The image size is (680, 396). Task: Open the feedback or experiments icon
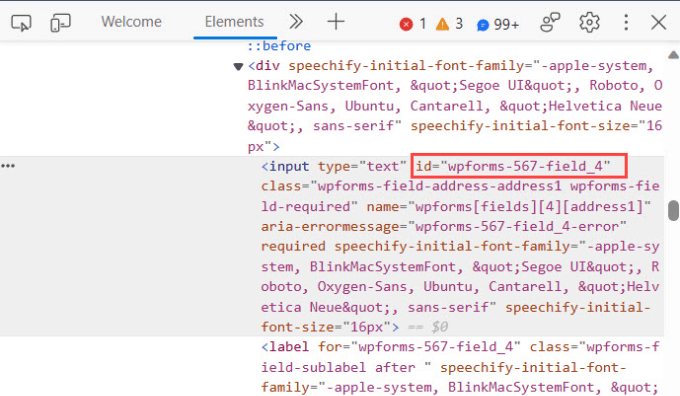pyautogui.click(x=550, y=22)
